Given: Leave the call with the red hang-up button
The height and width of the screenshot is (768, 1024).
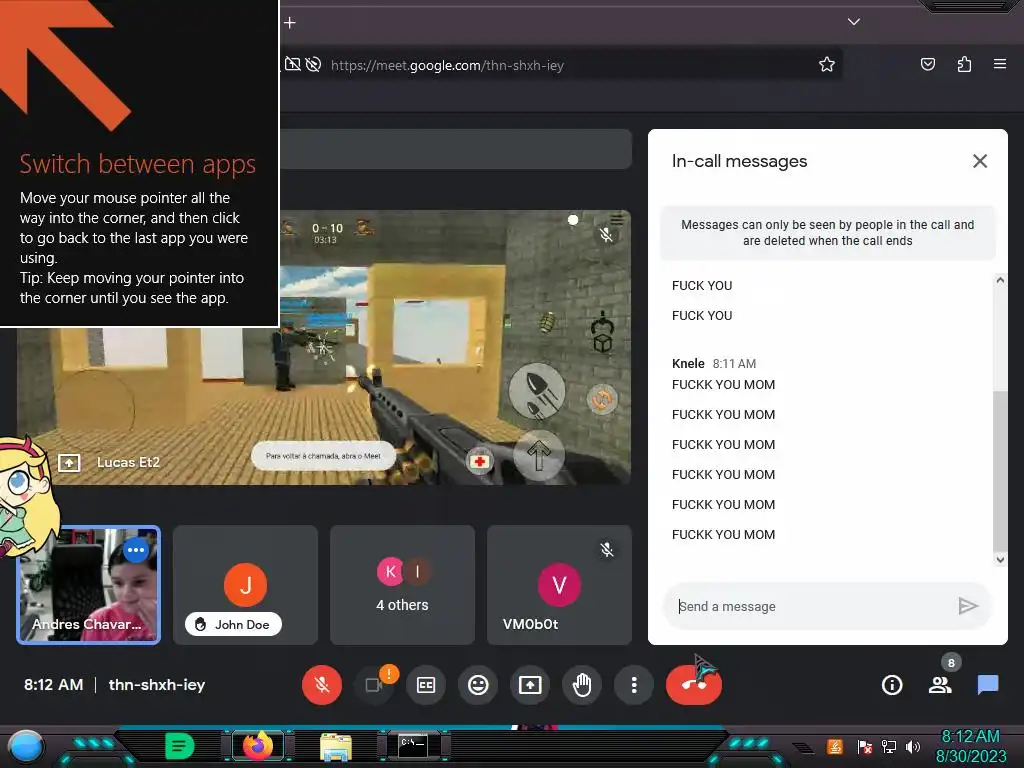Looking at the screenshot, I should coord(694,684).
